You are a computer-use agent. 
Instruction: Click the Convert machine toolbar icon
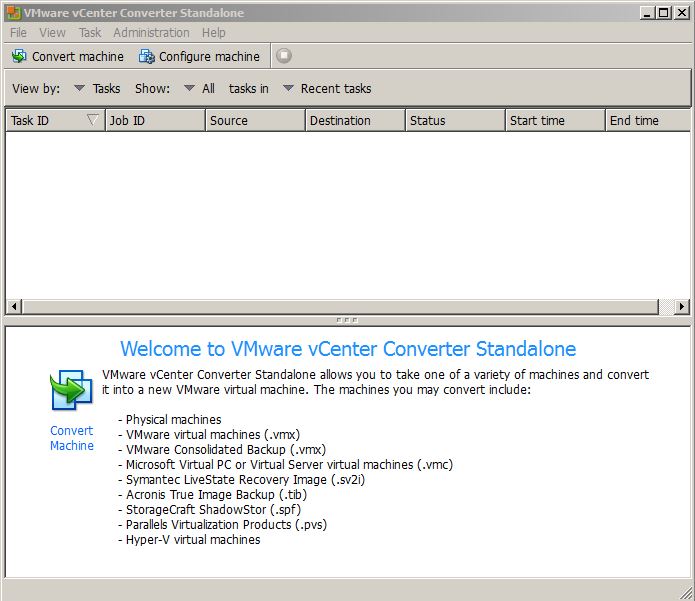coord(19,56)
